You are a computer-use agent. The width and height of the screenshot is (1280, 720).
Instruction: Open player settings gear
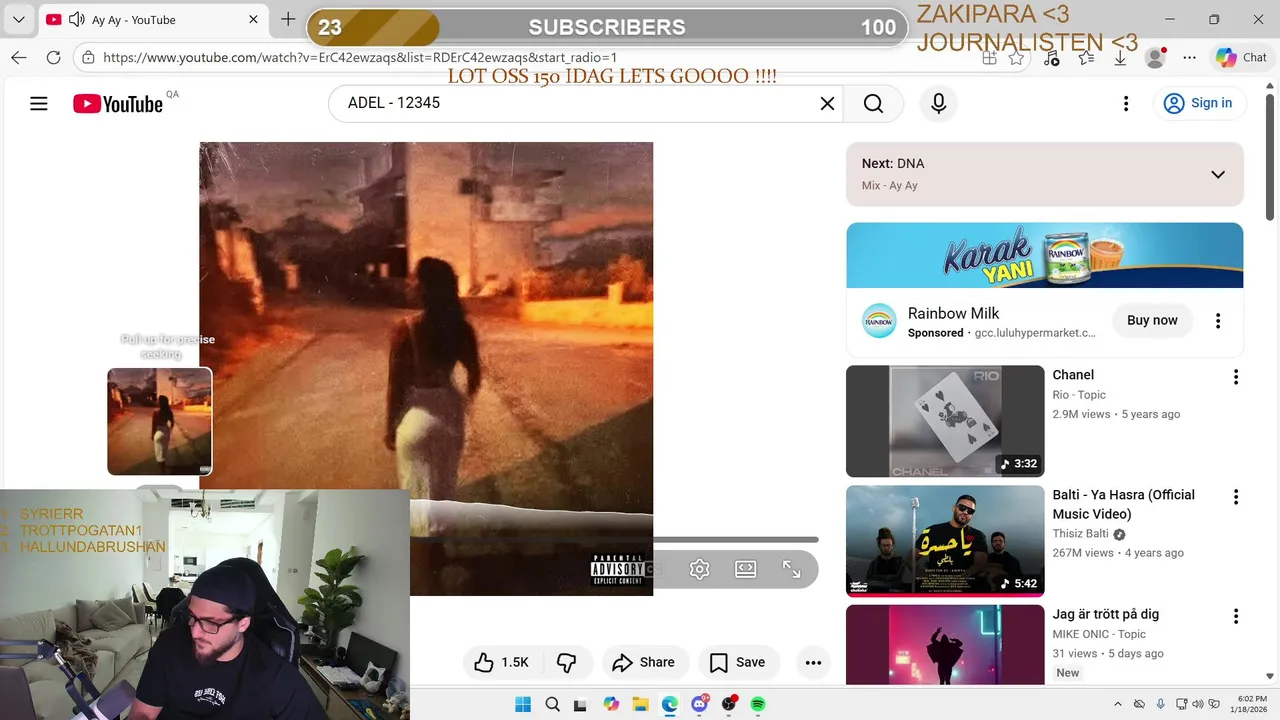(x=699, y=569)
